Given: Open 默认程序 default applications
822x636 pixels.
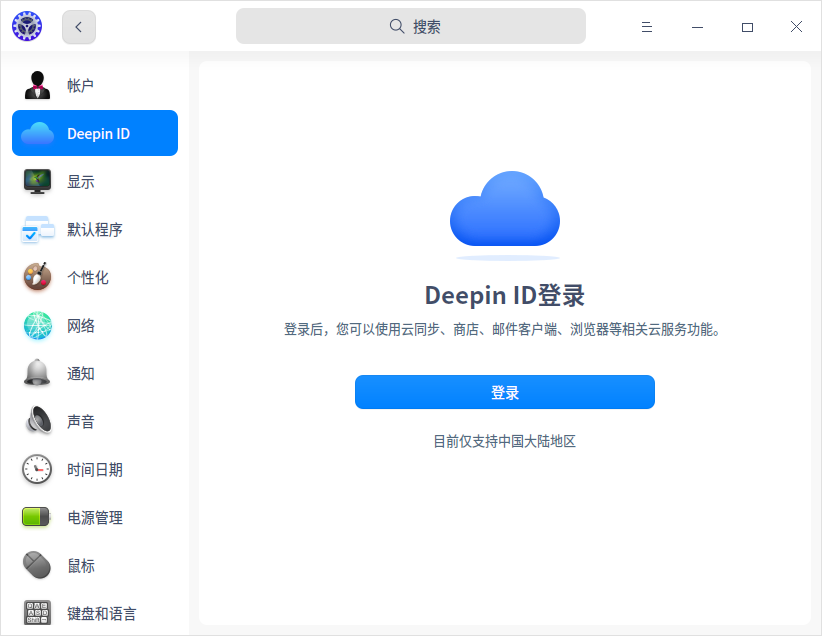Looking at the screenshot, I should (x=95, y=229).
